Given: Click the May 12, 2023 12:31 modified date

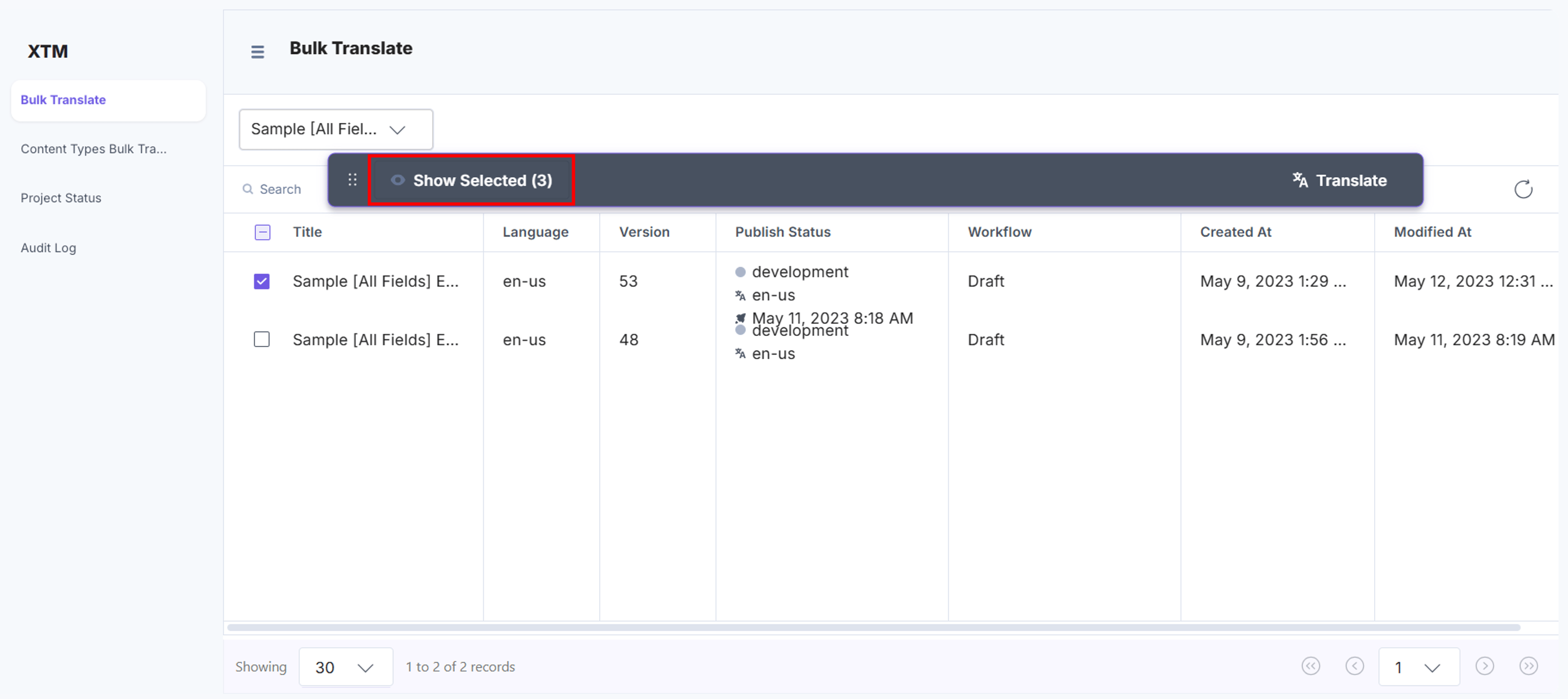Looking at the screenshot, I should pos(1473,281).
